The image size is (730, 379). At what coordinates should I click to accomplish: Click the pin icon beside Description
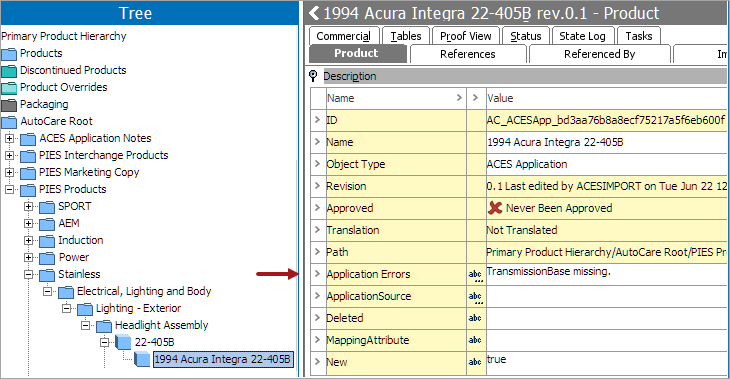313,76
